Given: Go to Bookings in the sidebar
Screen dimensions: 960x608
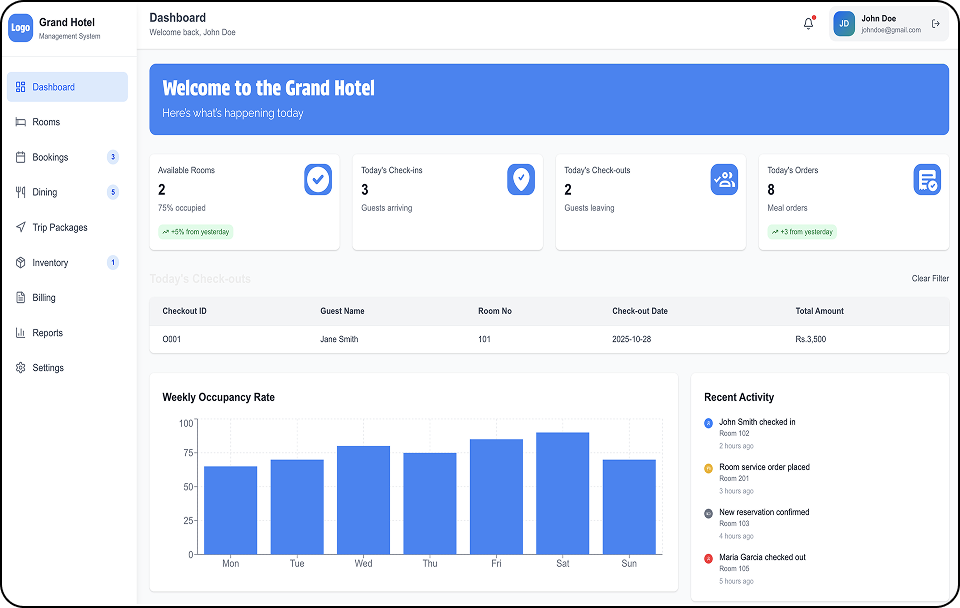Looking at the screenshot, I should 50,157.
